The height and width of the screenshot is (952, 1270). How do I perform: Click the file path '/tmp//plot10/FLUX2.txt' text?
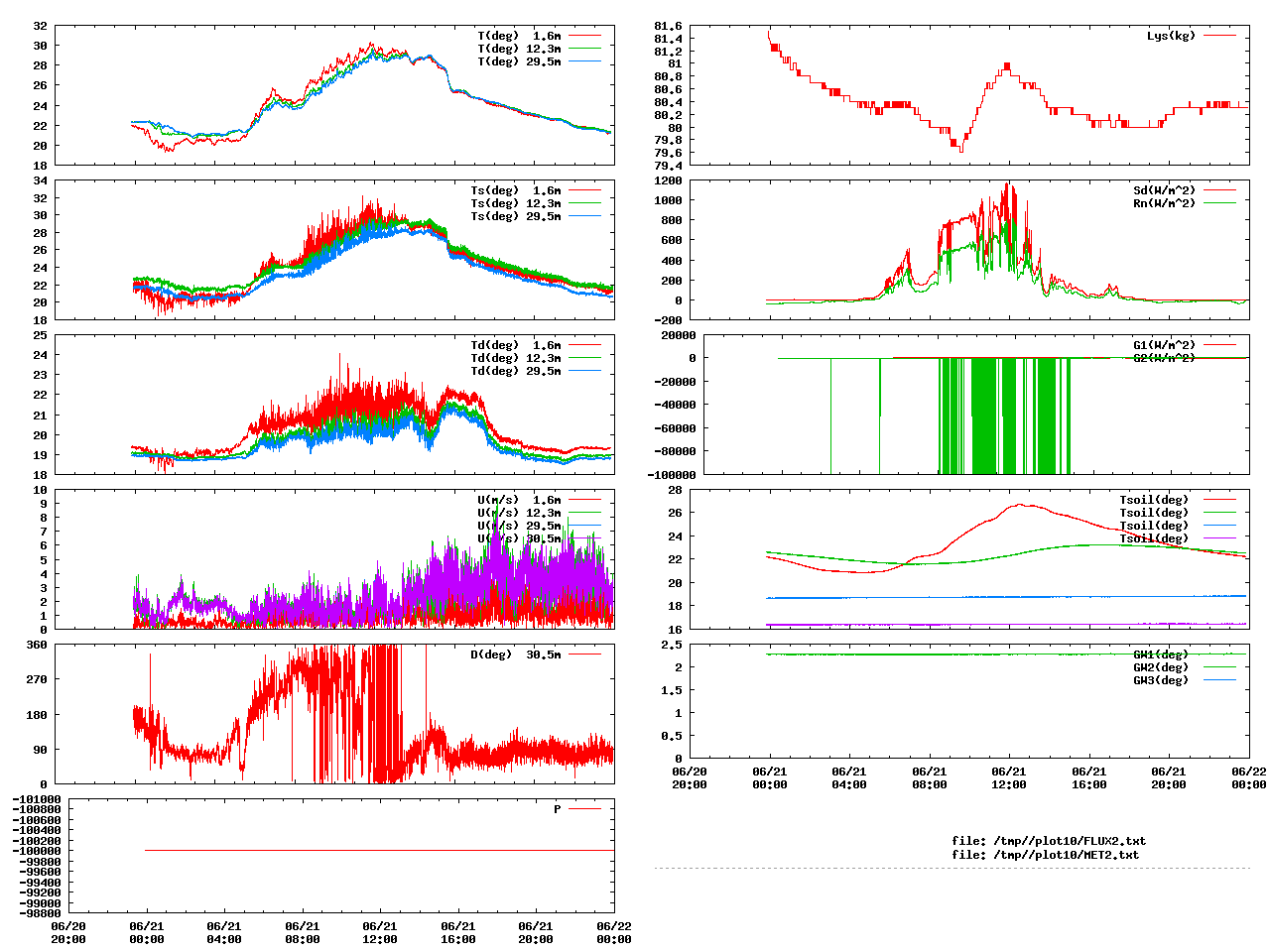pyautogui.click(x=1070, y=841)
